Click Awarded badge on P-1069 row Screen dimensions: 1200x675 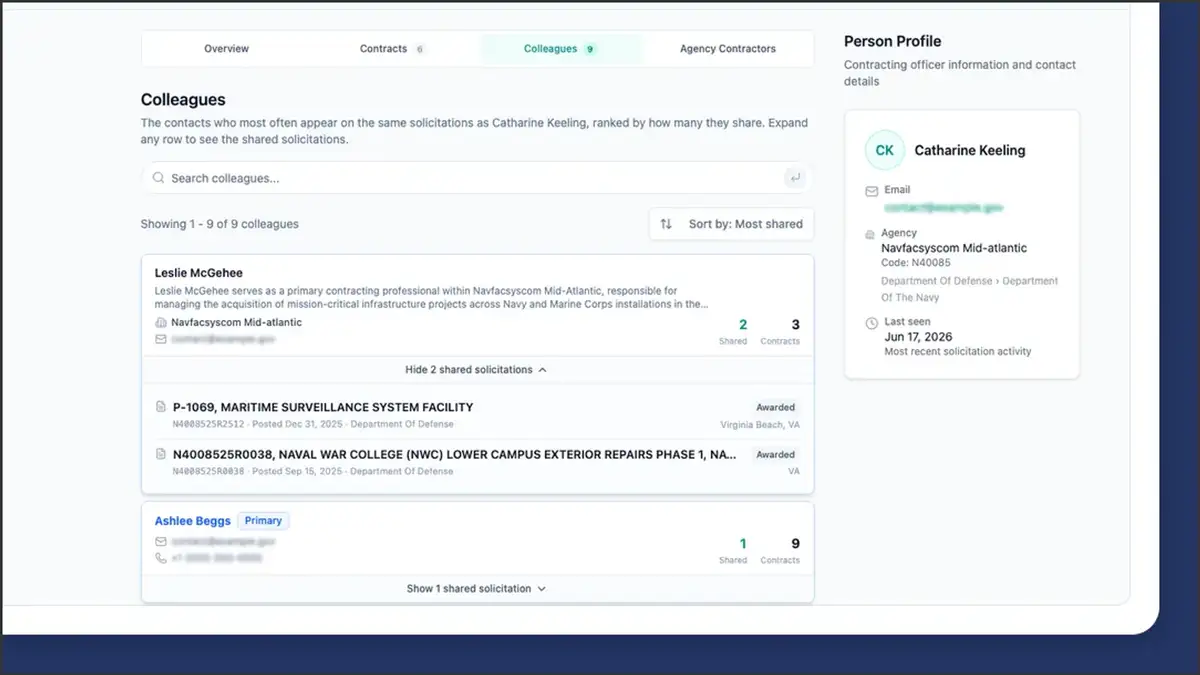(776, 407)
